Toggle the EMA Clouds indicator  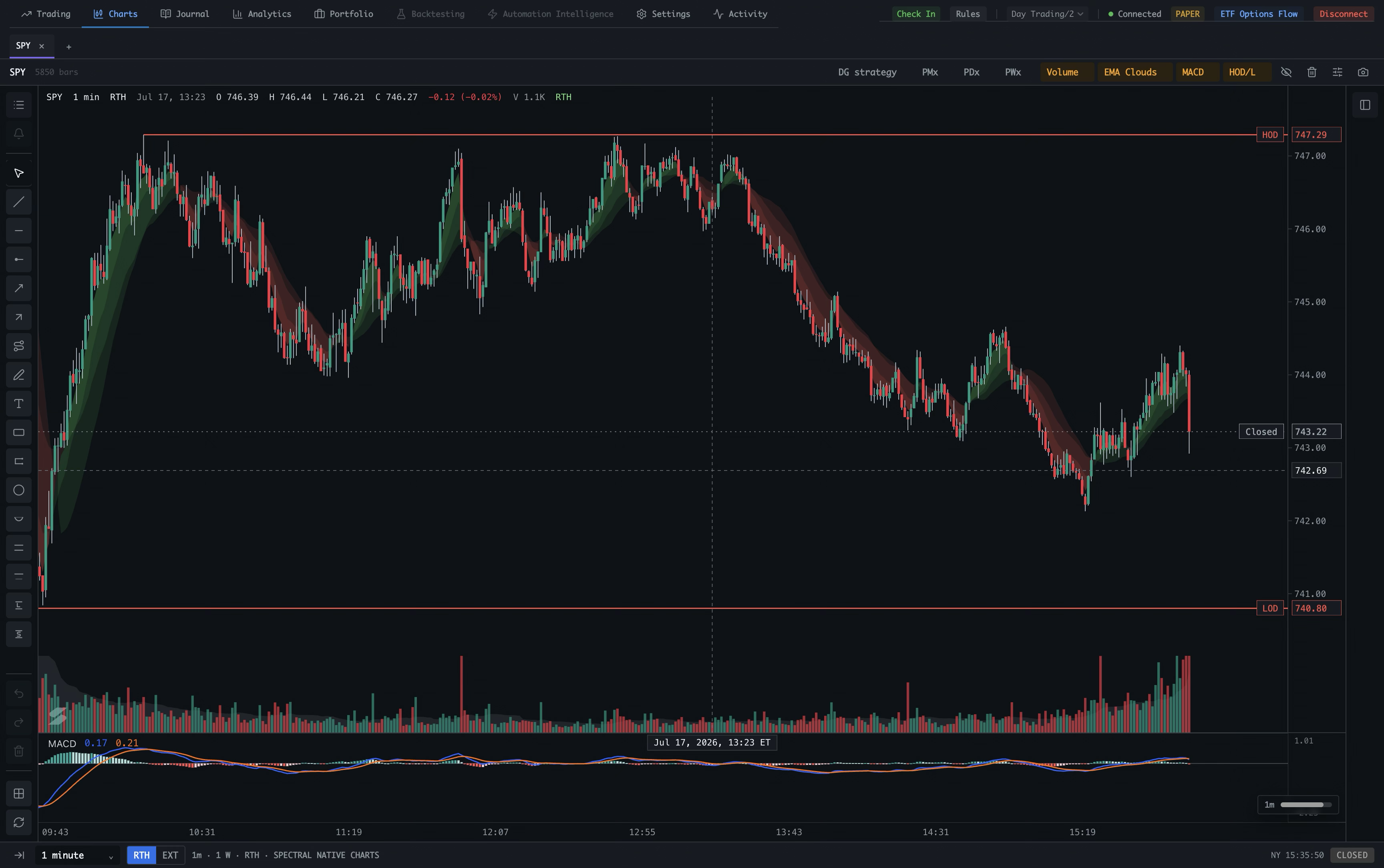pos(1135,72)
